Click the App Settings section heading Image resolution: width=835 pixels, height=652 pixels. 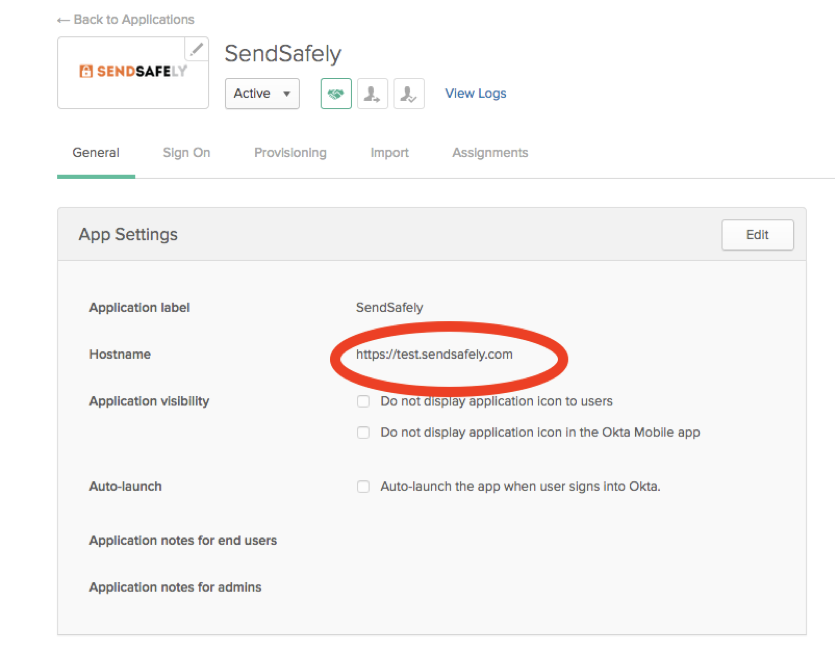128,234
